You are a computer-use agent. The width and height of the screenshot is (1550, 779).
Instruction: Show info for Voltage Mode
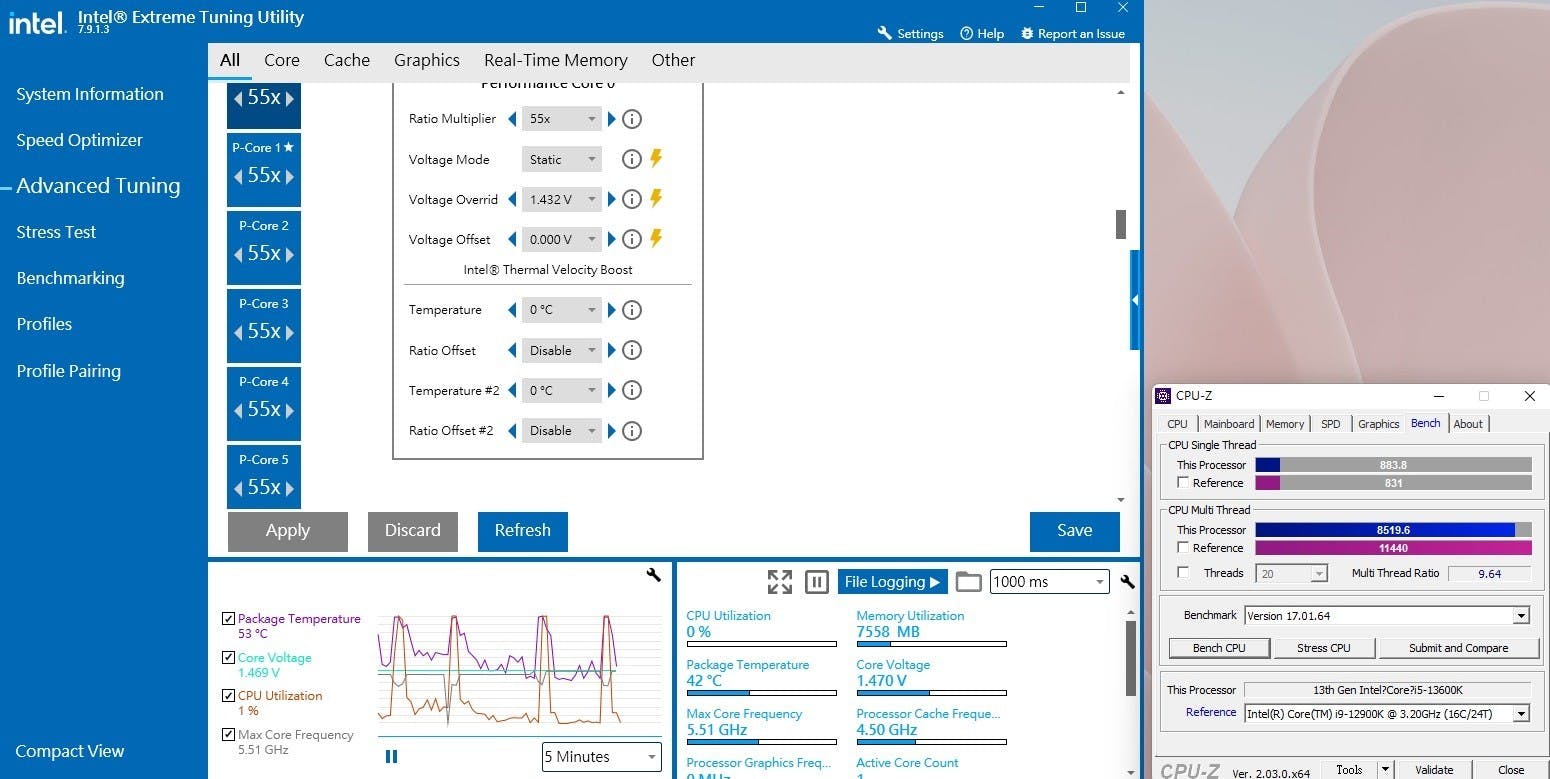[632, 159]
